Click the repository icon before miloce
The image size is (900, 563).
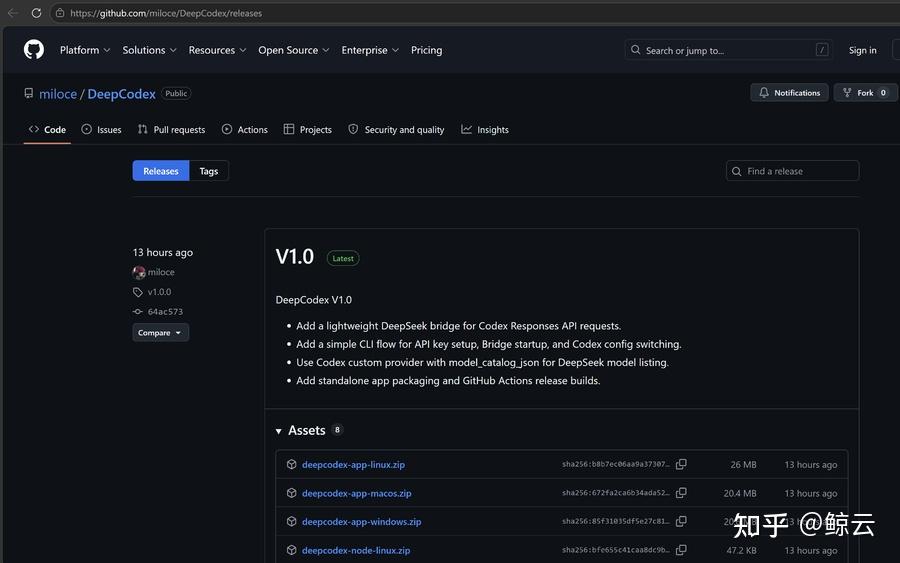[x=29, y=93]
